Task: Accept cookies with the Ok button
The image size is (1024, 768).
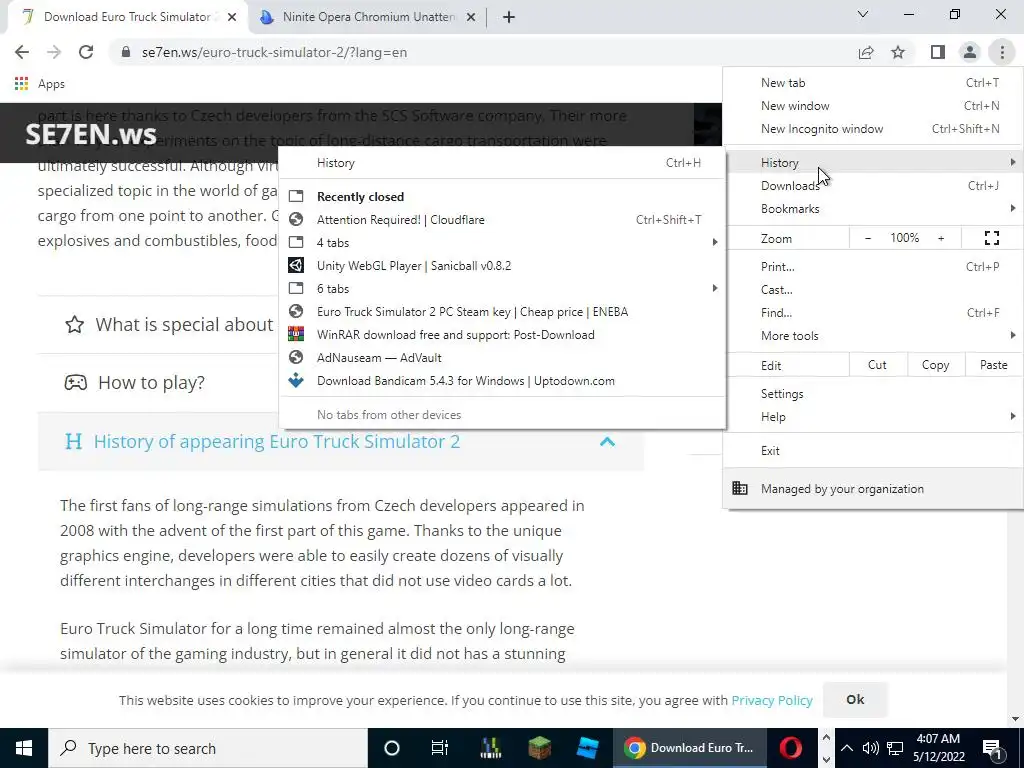Action: [855, 700]
